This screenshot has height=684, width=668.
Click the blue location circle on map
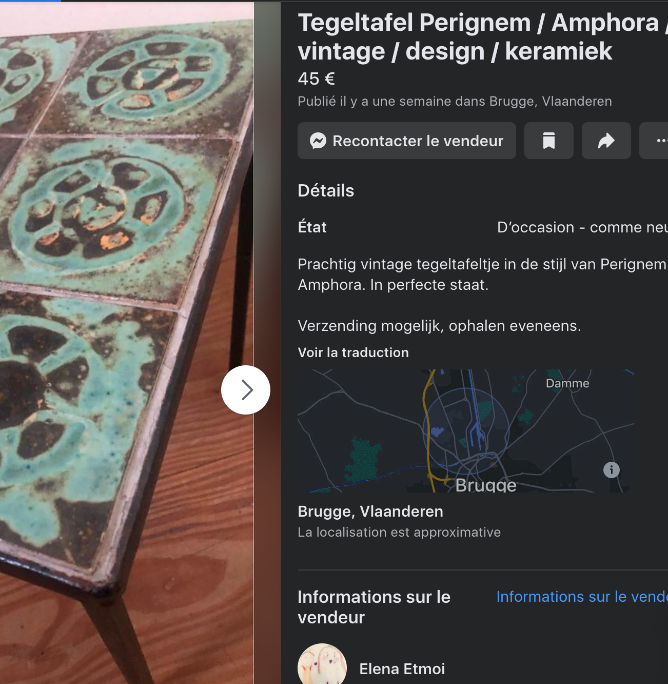coord(466,431)
